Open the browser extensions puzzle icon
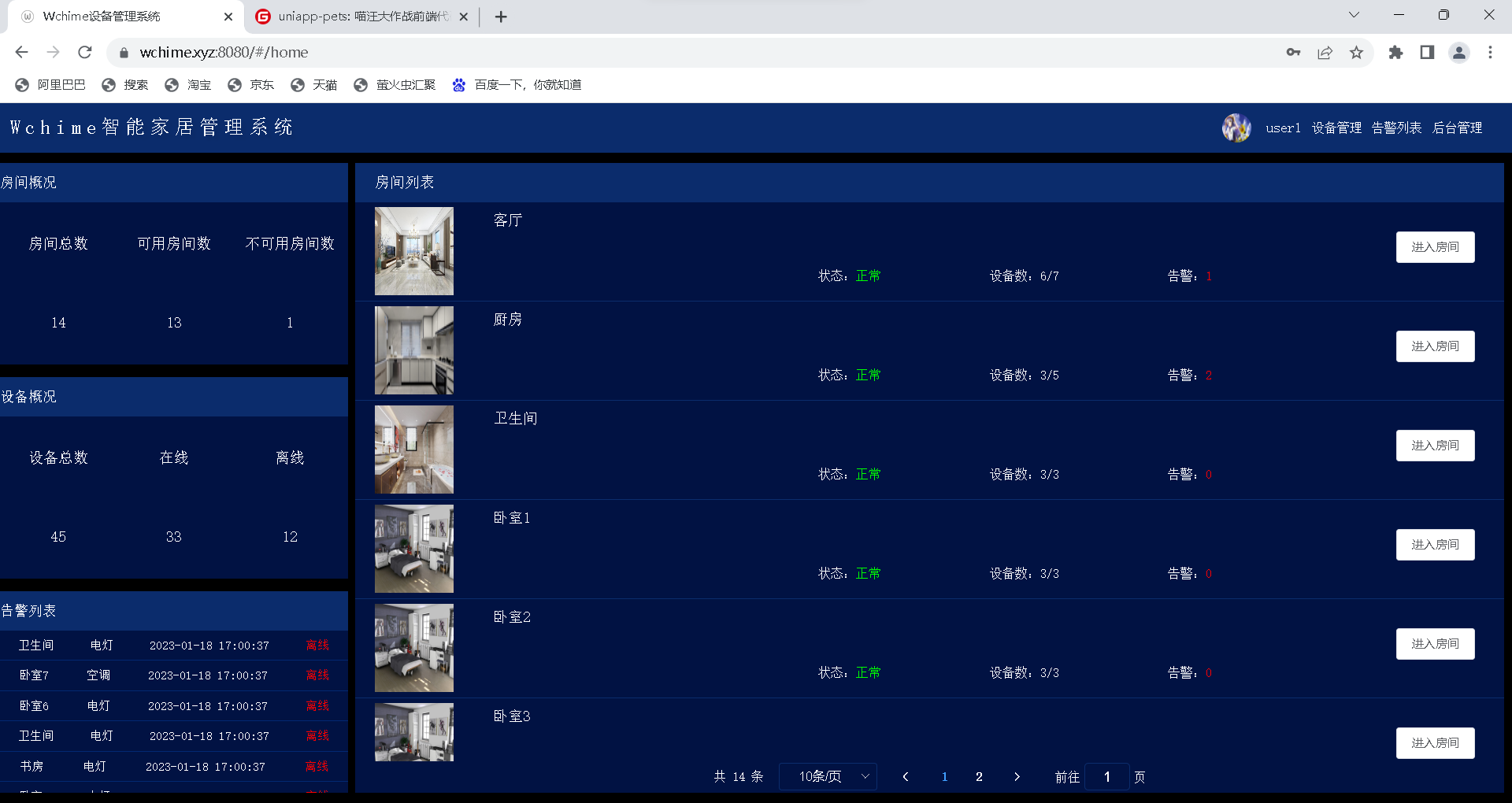 (x=1395, y=52)
